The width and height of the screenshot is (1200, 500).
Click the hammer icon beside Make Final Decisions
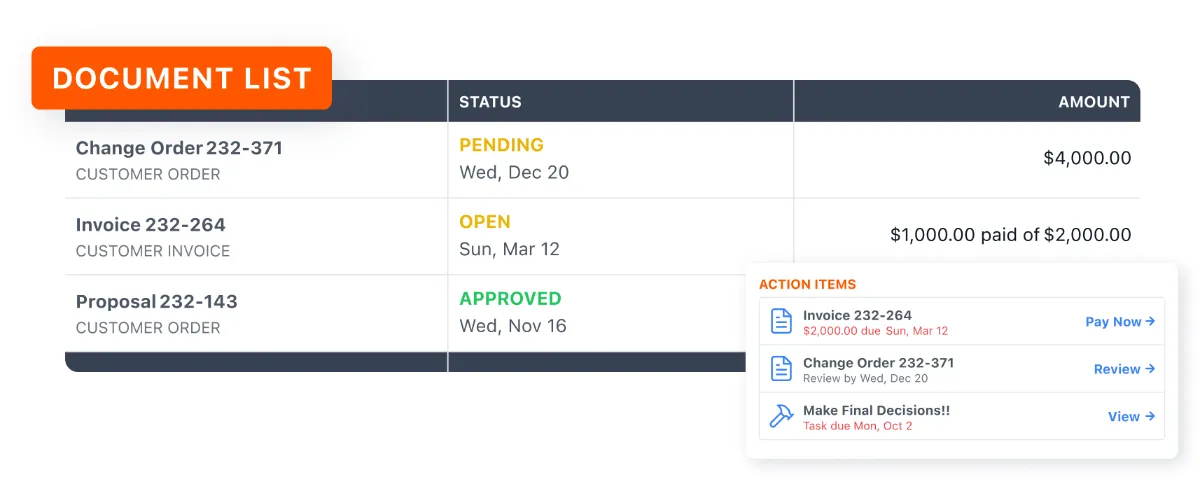[781, 416]
